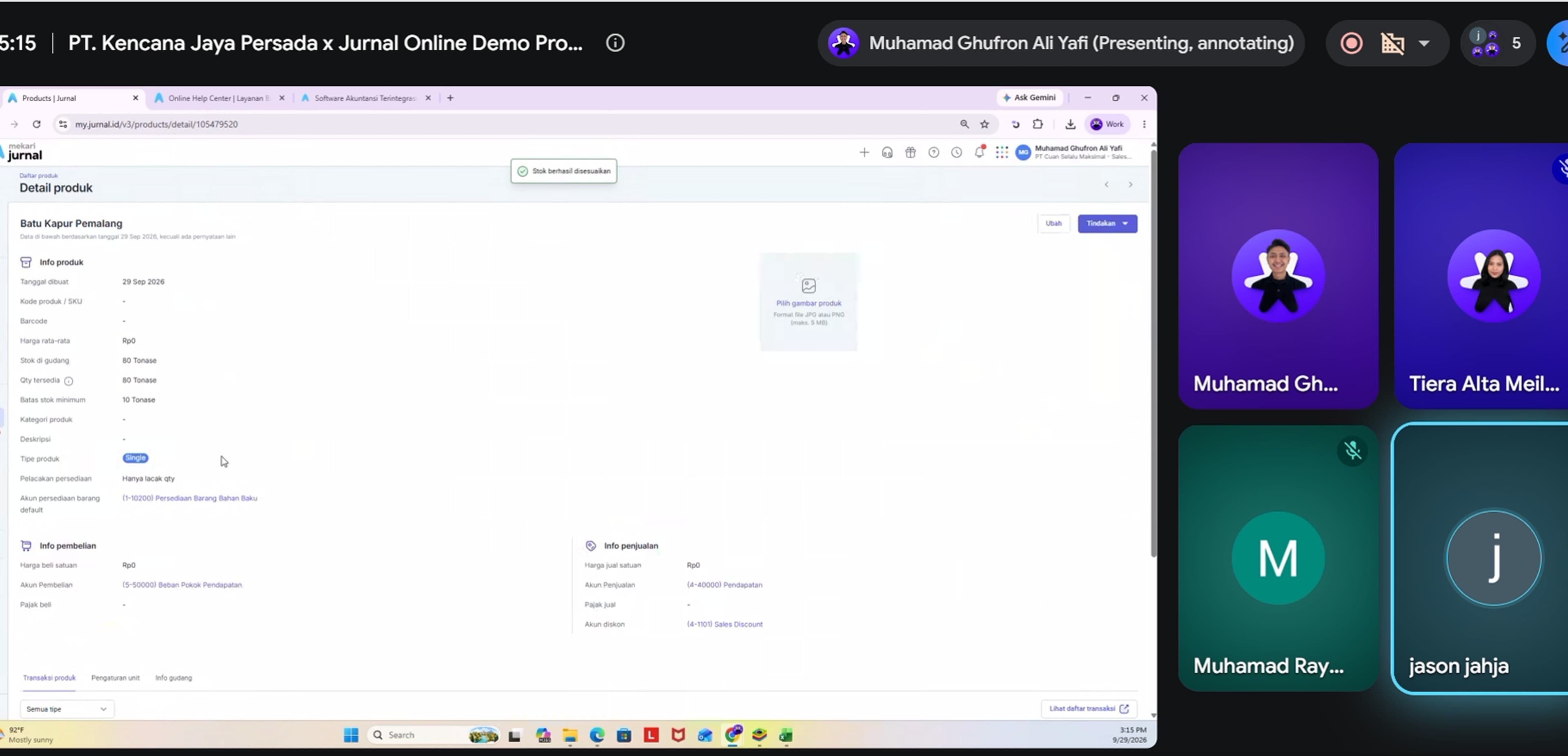Click the Lihat daftar transaksi link
Screen dimensions: 1568x756
(1089, 709)
